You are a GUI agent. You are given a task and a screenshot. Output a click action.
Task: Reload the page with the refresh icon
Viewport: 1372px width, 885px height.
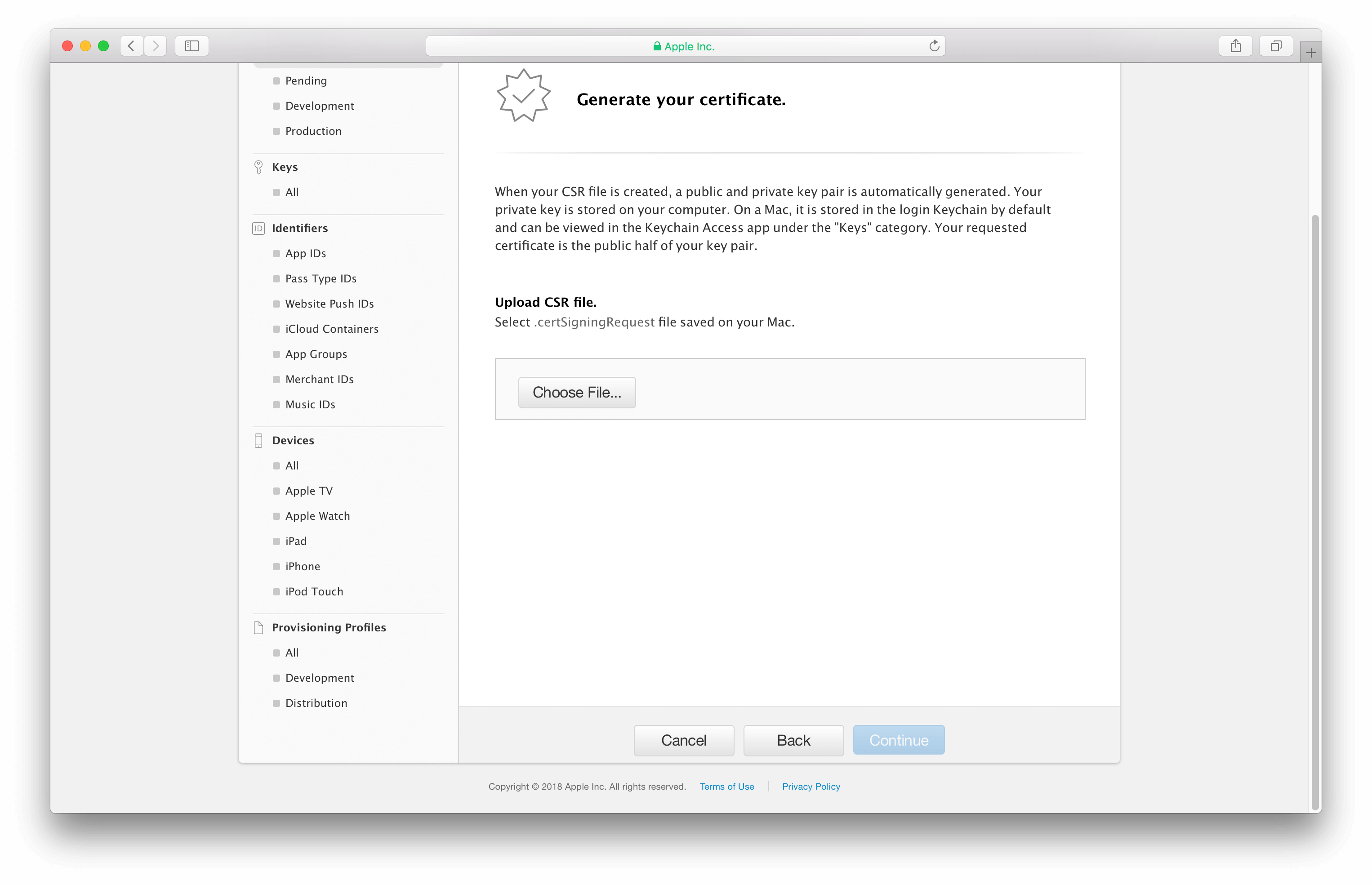click(x=934, y=46)
